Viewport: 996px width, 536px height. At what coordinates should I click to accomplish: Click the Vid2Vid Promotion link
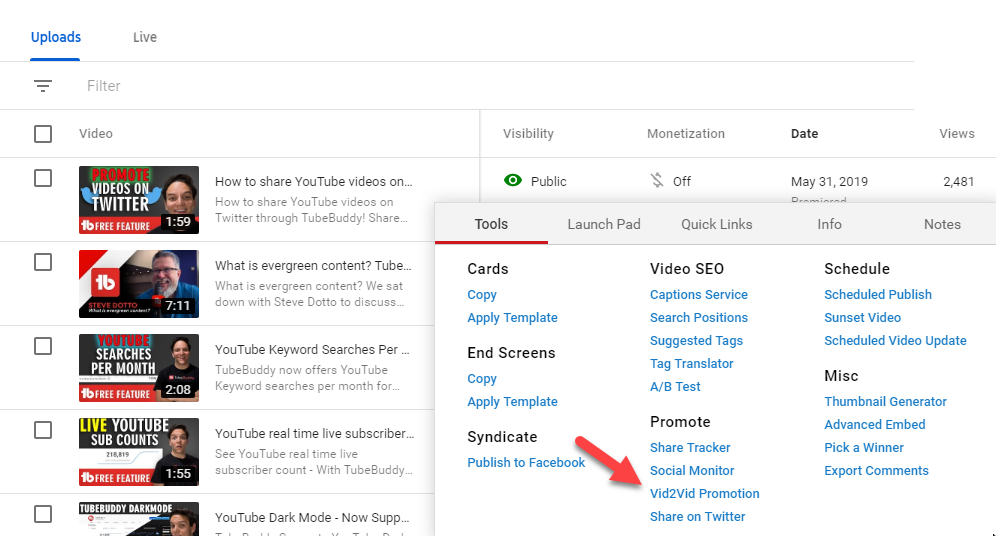(x=704, y=494)
